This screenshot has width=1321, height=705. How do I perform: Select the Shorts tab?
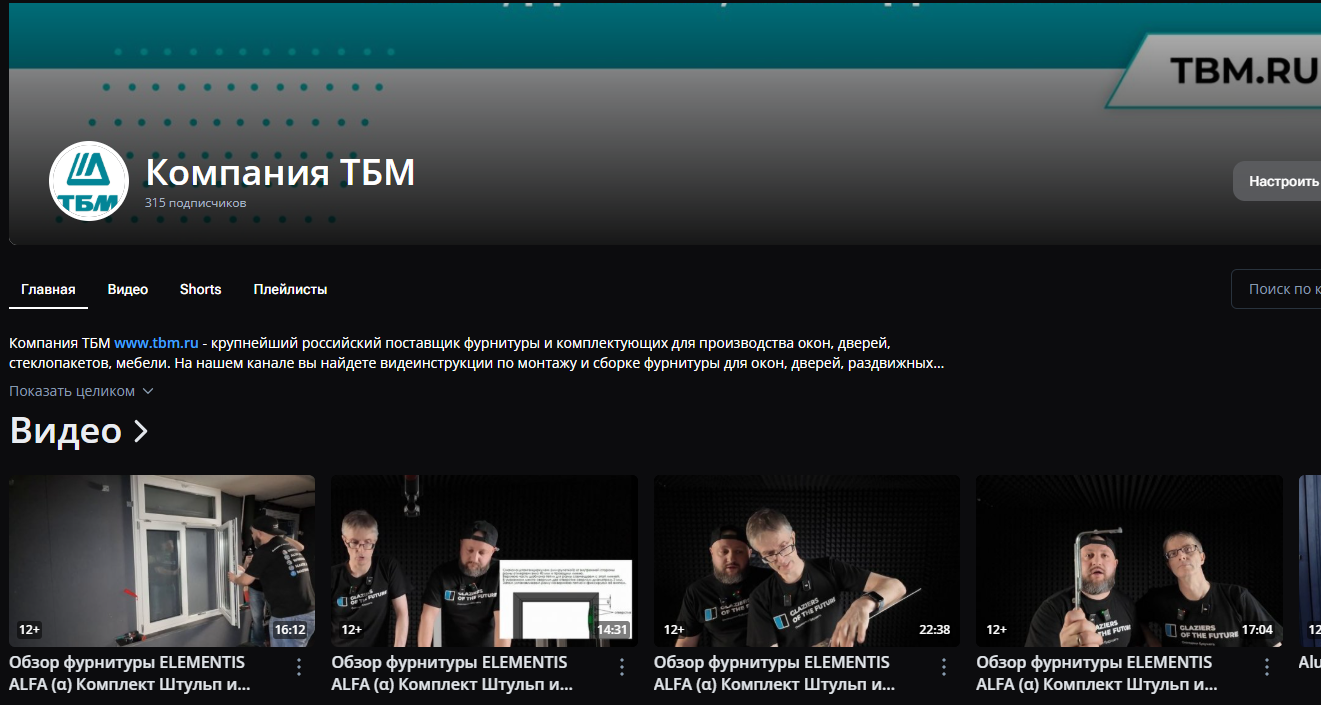[200, 289]
